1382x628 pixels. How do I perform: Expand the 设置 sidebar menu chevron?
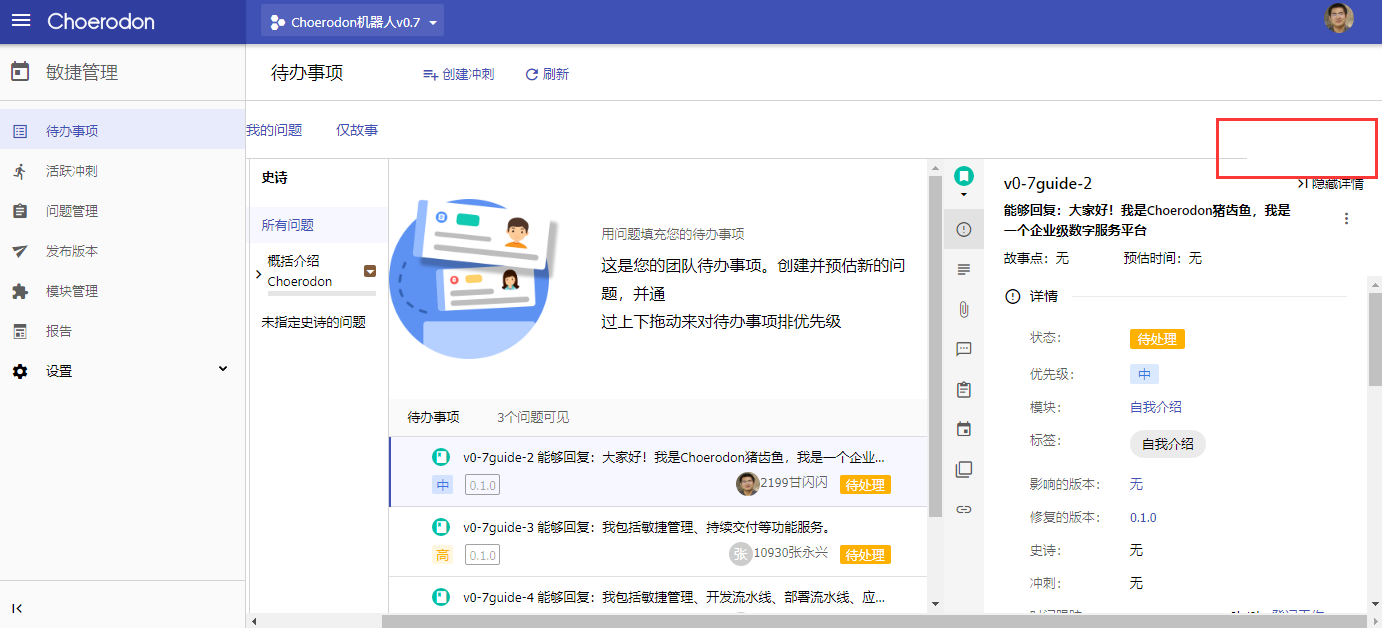pyautogui.click(x=223, y=369)
